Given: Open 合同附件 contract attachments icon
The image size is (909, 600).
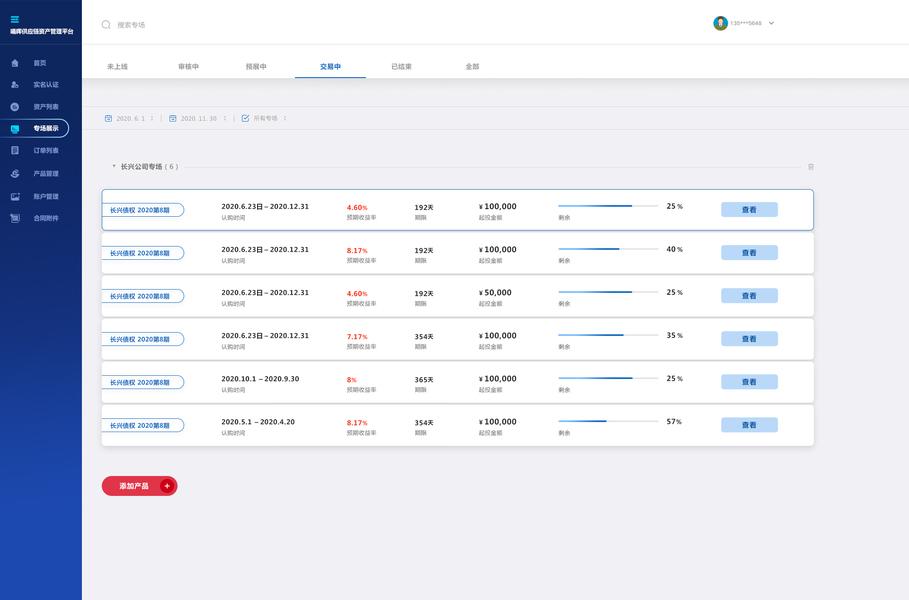Looking at the screenshot, I should 15,218.
